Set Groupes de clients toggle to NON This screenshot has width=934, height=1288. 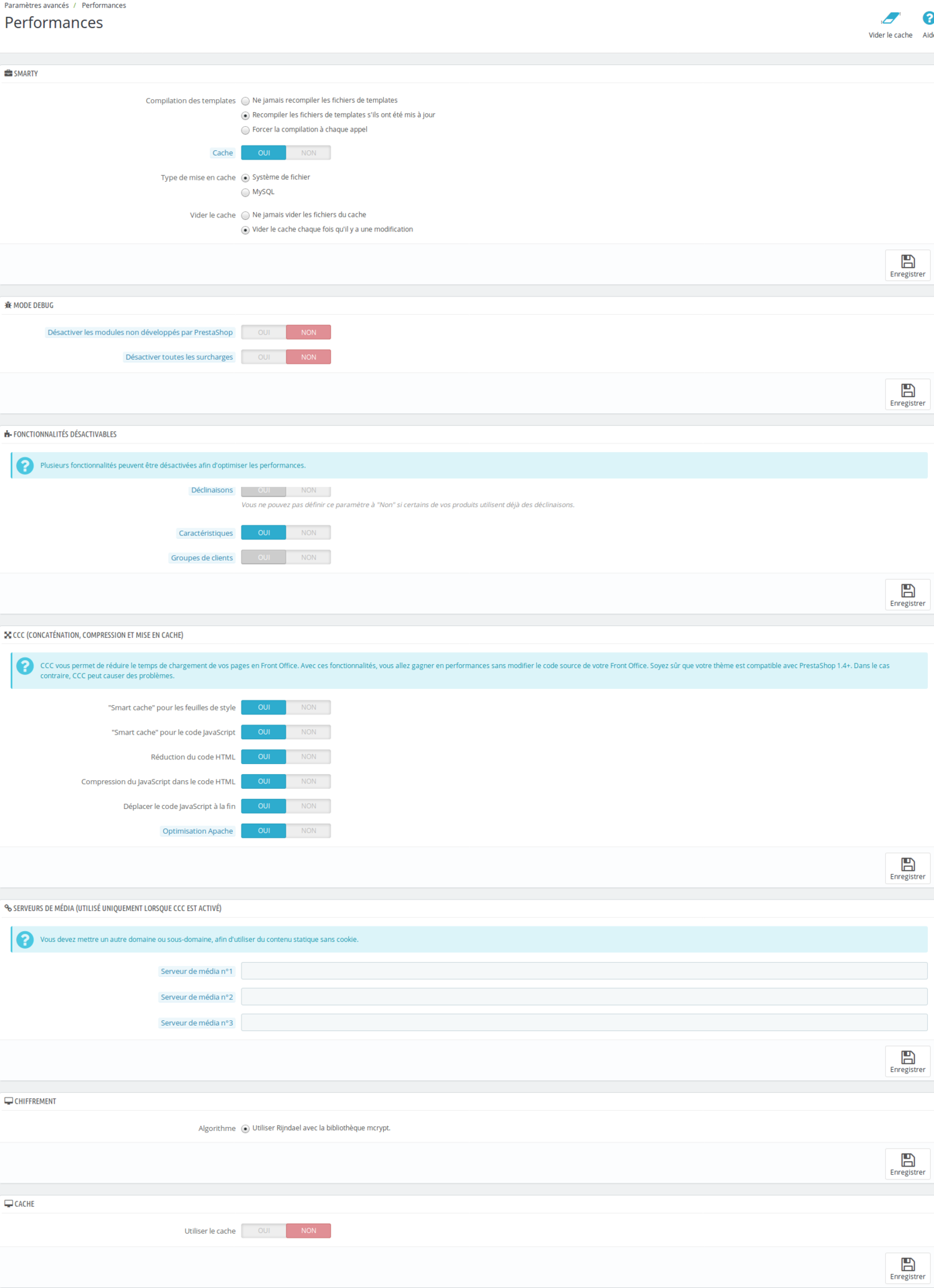click(309, 557)
